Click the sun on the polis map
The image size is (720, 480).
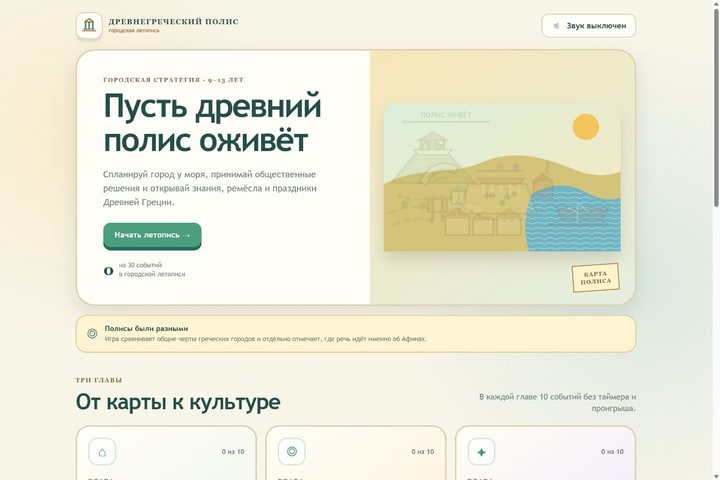[586, 127]
